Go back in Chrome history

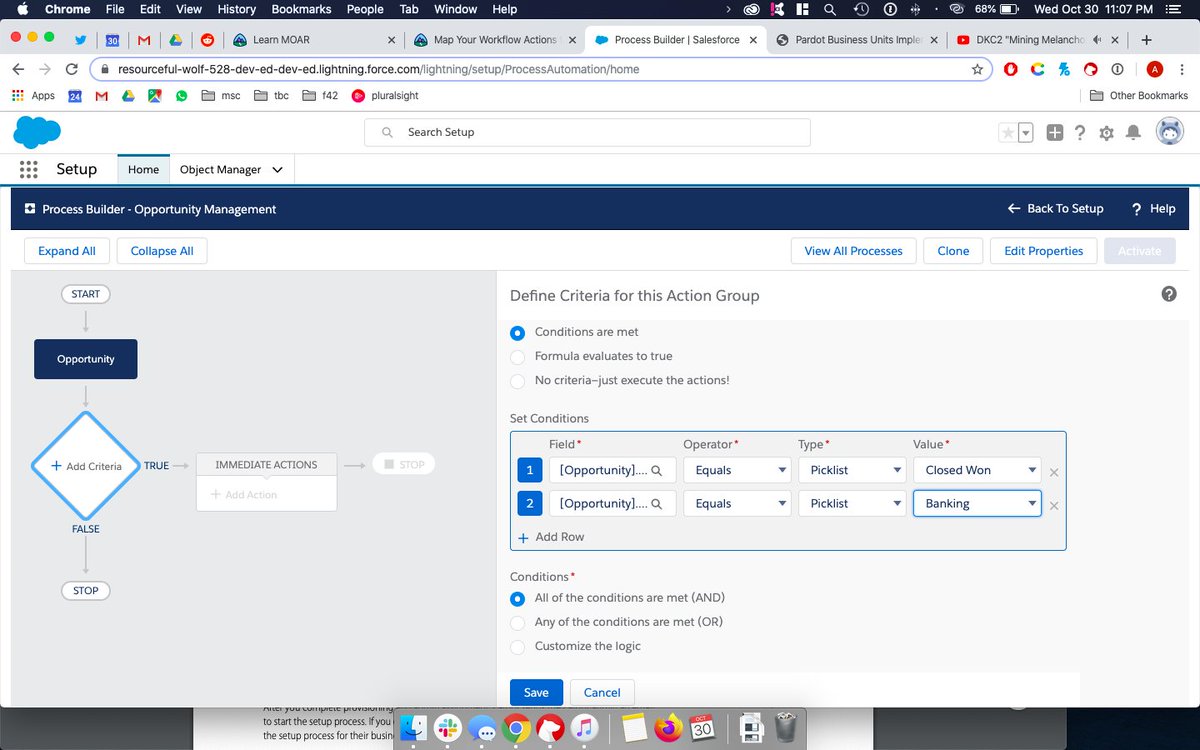coord(19,69)
